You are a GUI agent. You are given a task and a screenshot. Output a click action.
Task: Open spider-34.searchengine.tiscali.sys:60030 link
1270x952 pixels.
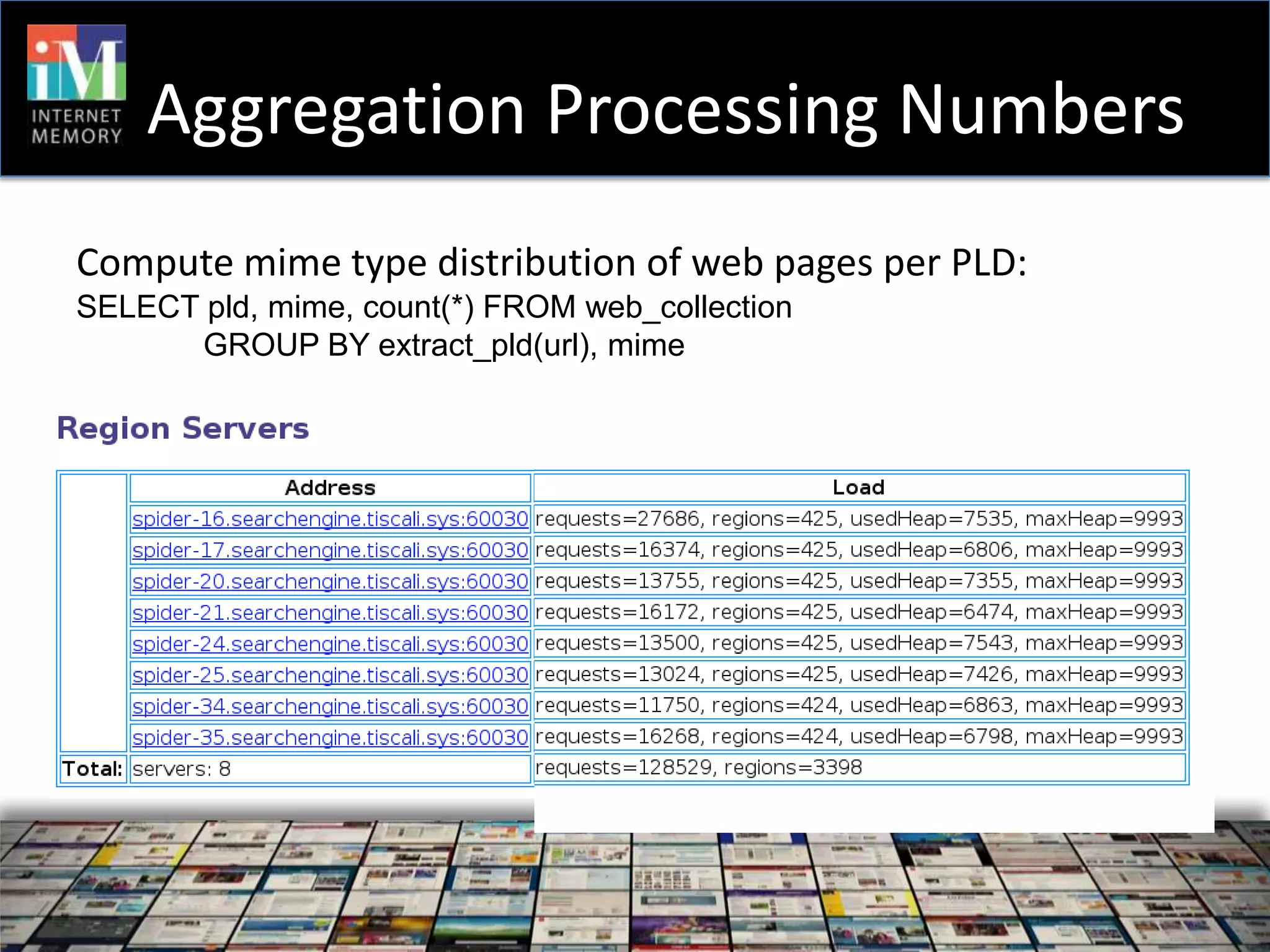pyautogui.click(x=331, y=706)
